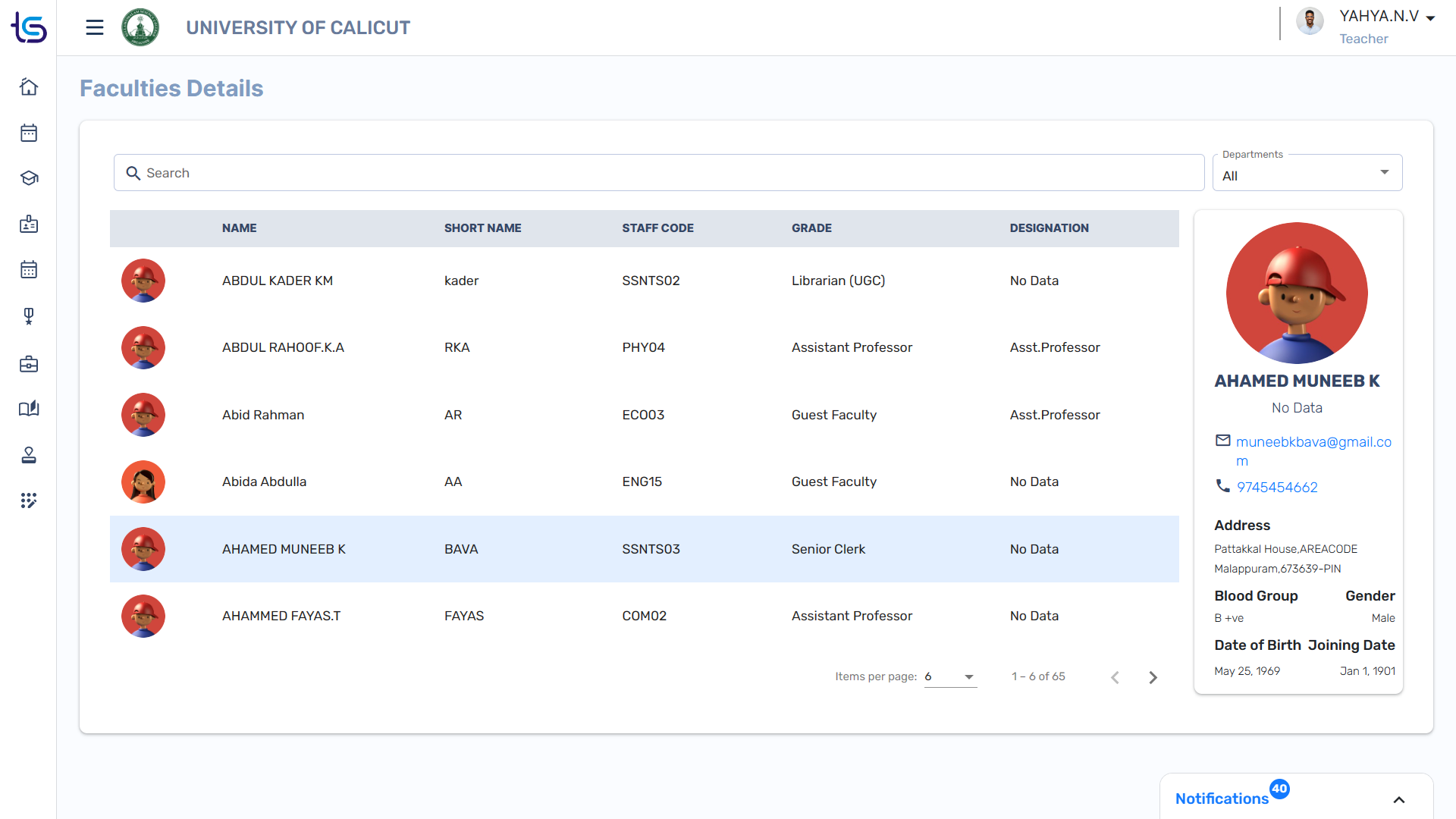This screenshot has height=819, width=1456.
Task: Click the phone number 9745454662
Action: pos(1277,488)
